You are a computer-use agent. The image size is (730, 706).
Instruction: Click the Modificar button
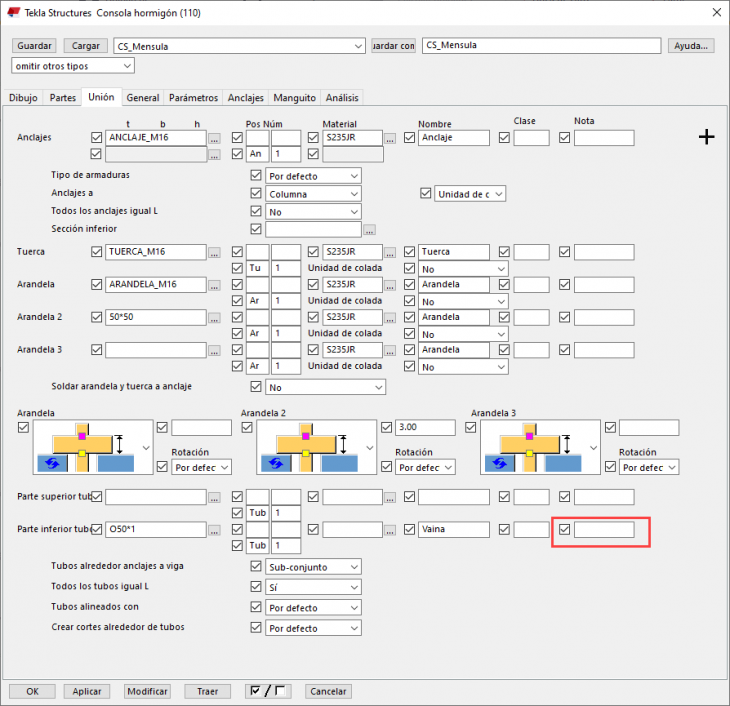pyautogui.click(x=147, y=691)
